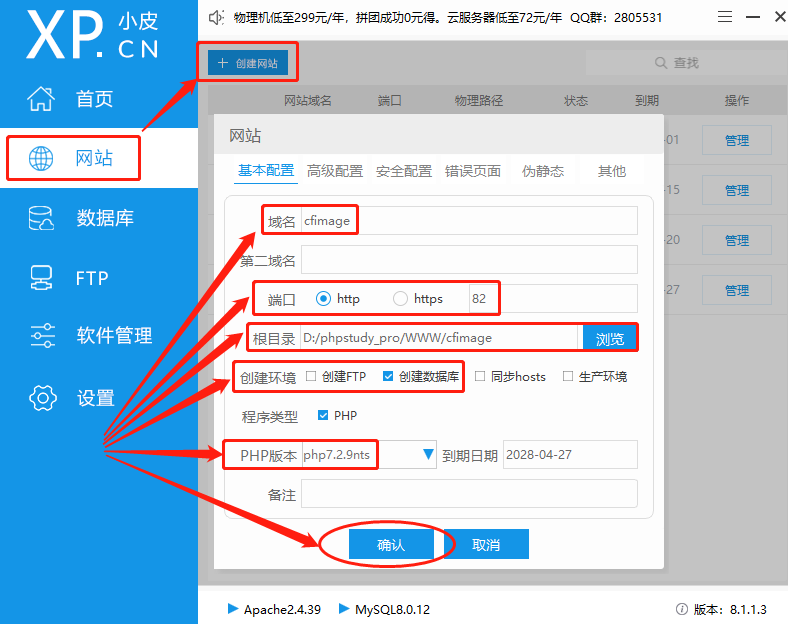
Task: Uncheck the 创建数据库 checkbox
Action: (388, 376)
